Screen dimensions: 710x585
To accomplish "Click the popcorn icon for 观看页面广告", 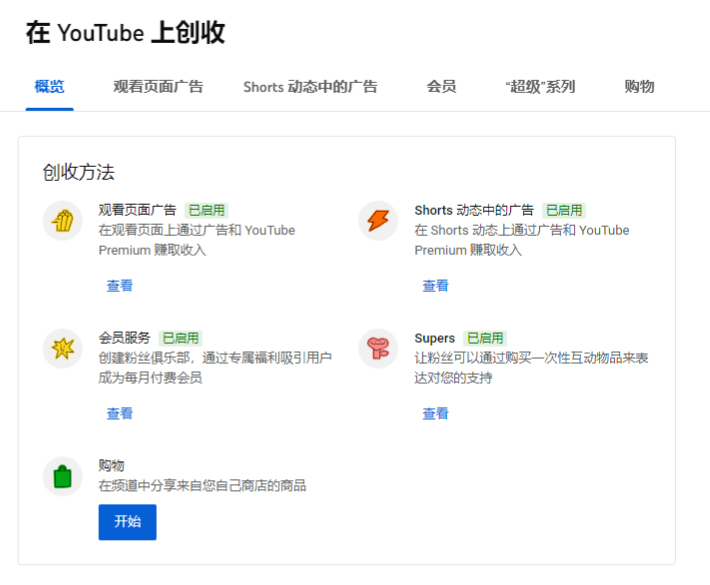I will (62, 221).
